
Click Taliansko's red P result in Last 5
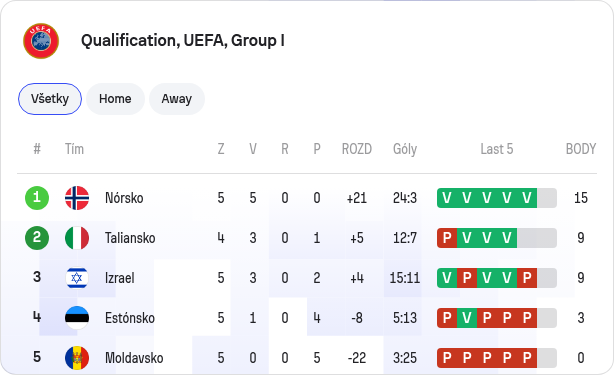447,238
